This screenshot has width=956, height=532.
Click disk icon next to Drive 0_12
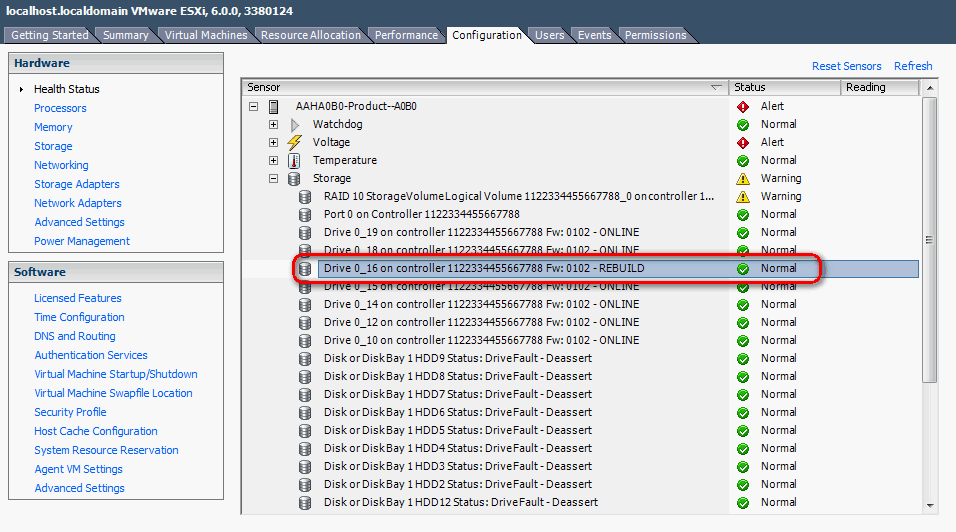click(x=305, y=322)
